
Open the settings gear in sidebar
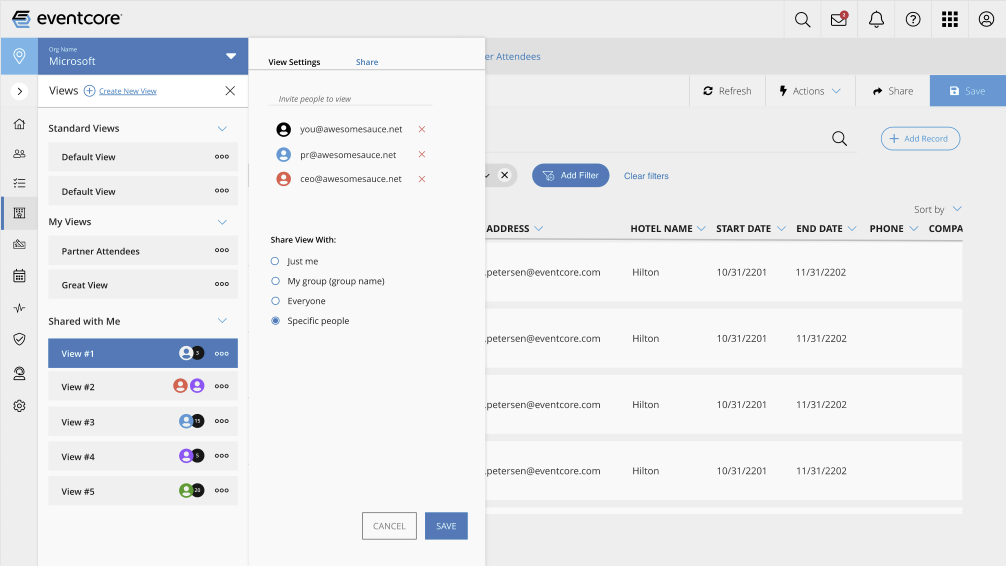click(19, 406)
